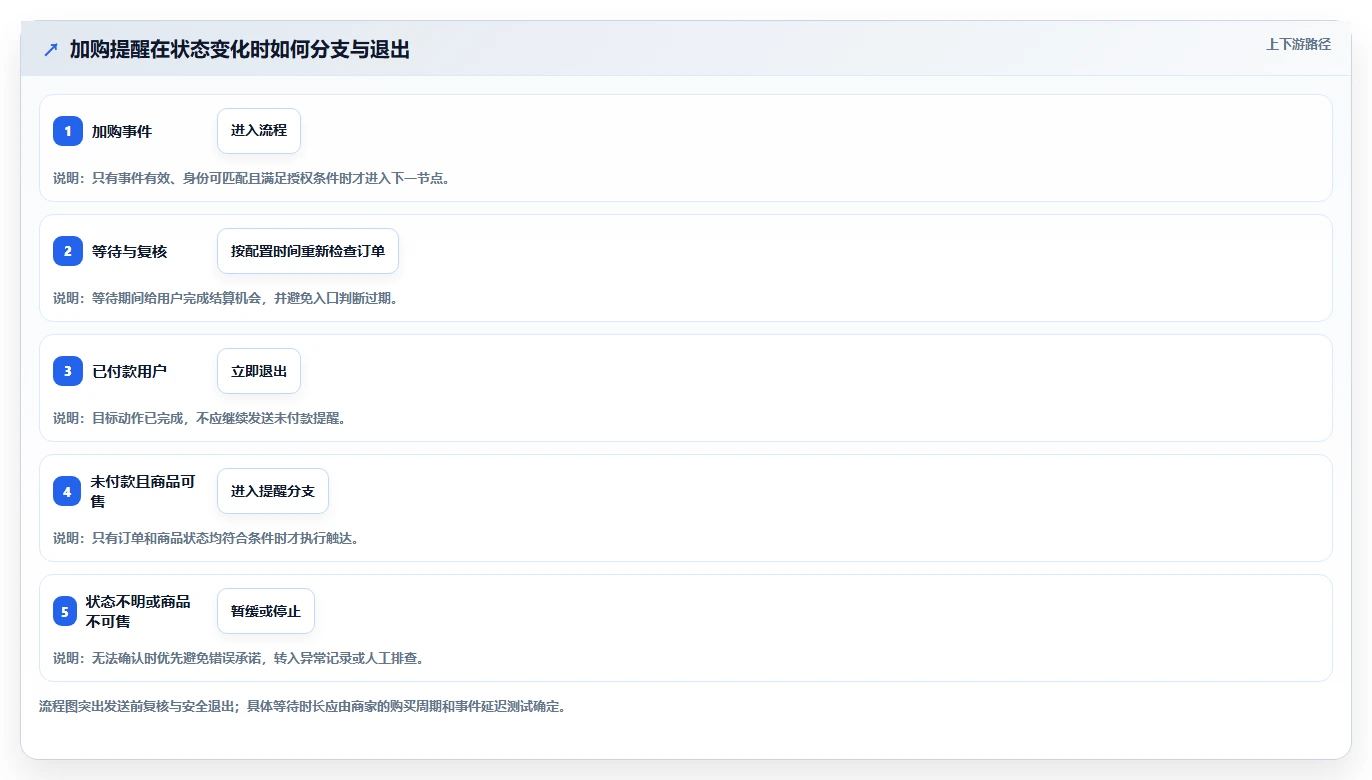Select the 未付款且商品可售 step label
1372x780 pixels.
coord(143,491)
